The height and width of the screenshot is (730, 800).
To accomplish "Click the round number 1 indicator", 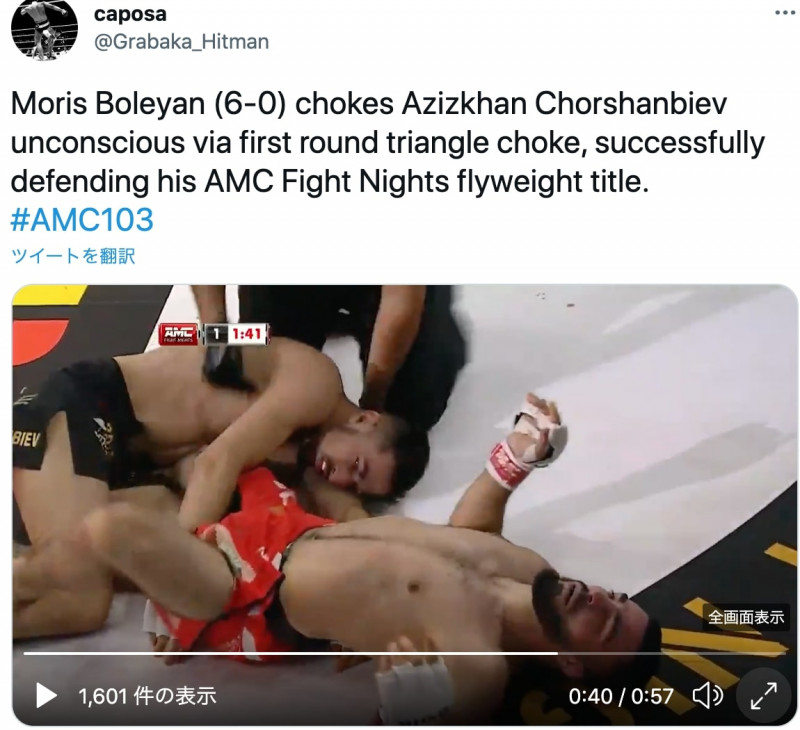I will click(x=216, y=334).
